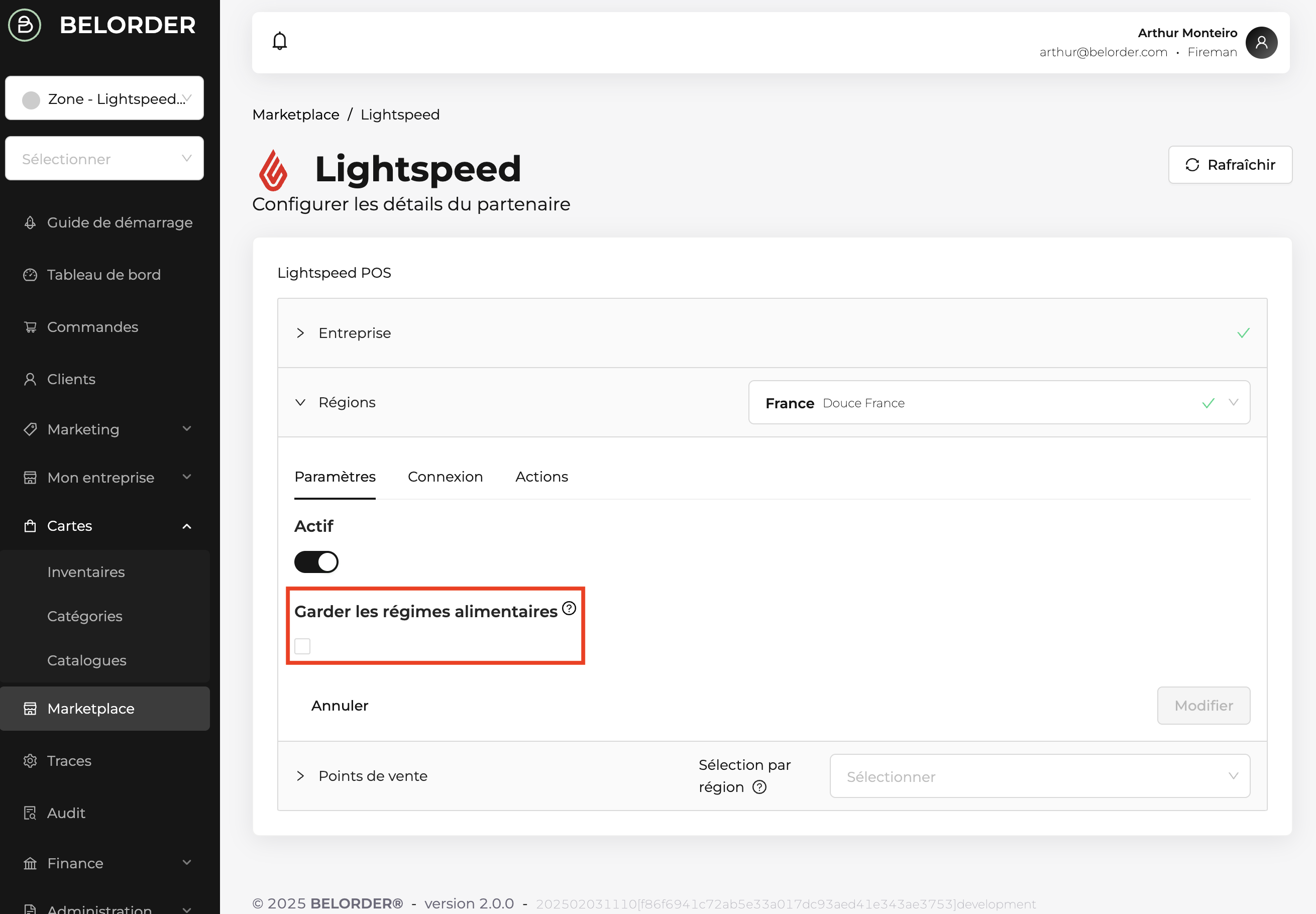
Task: Open Catalogues under Cartes
Action: (x=105, y=660)
